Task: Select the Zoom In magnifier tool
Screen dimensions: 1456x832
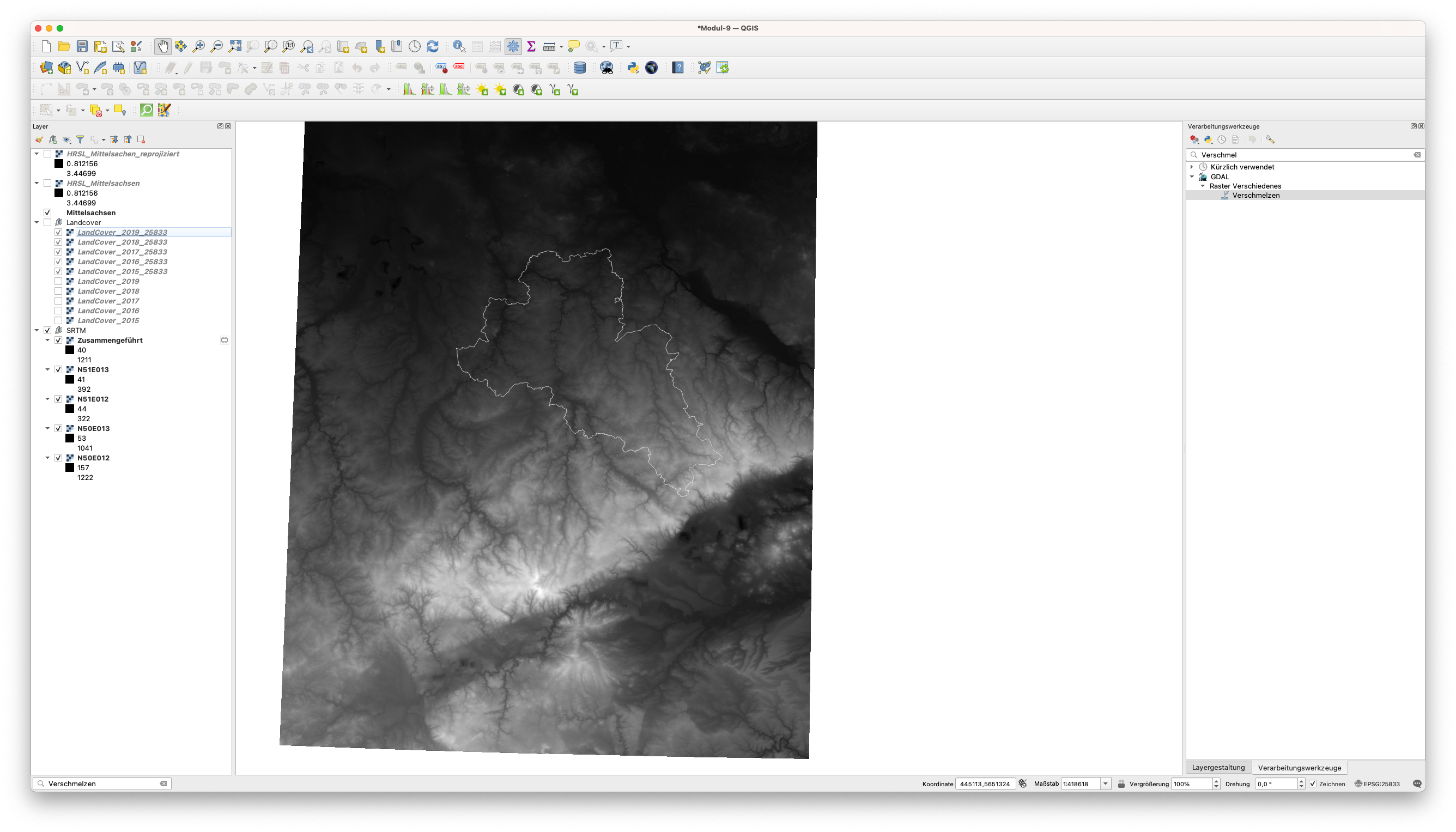Action: point(199,46)
